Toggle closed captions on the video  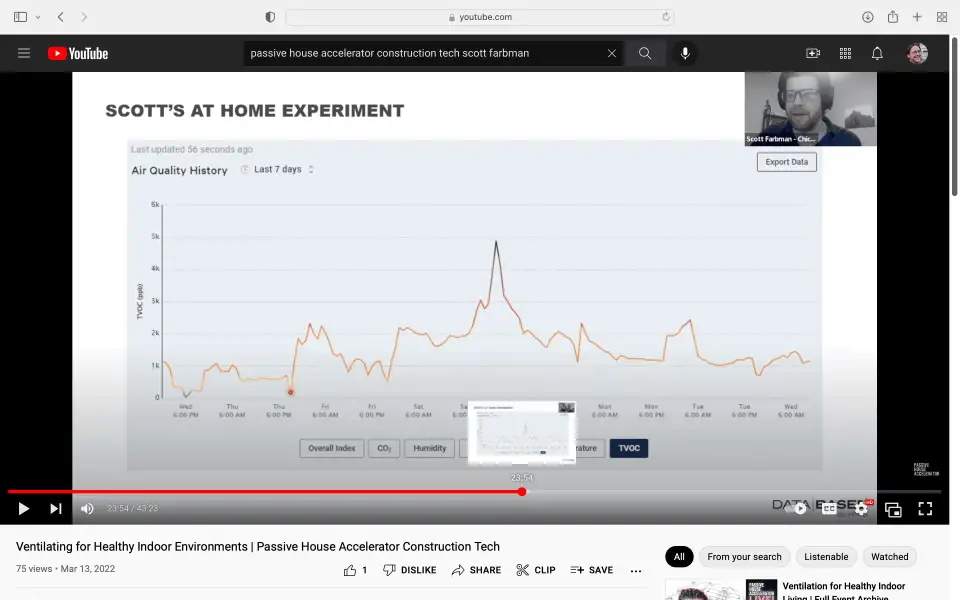829,509
